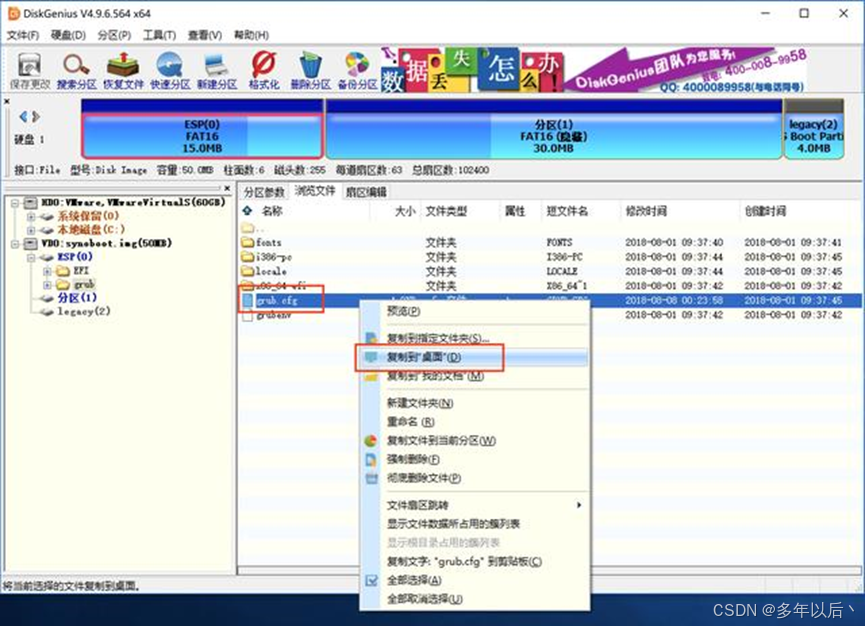Select 分区(1) in the disk tree
The width and height of the screenshot is (865, 626).
pyautogui.click(x=77, y=298)
